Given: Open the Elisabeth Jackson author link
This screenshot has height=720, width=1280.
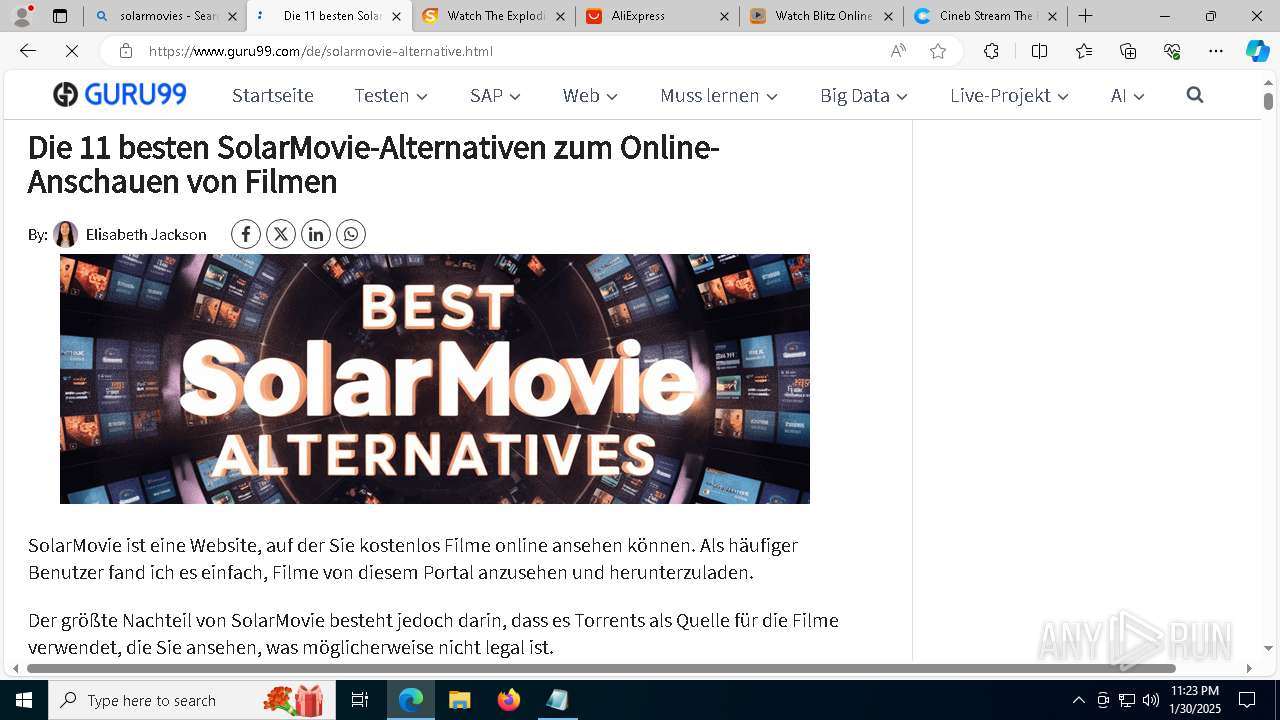Looking at the screenshot, I should pyautogui.click(x=146, y=235).
